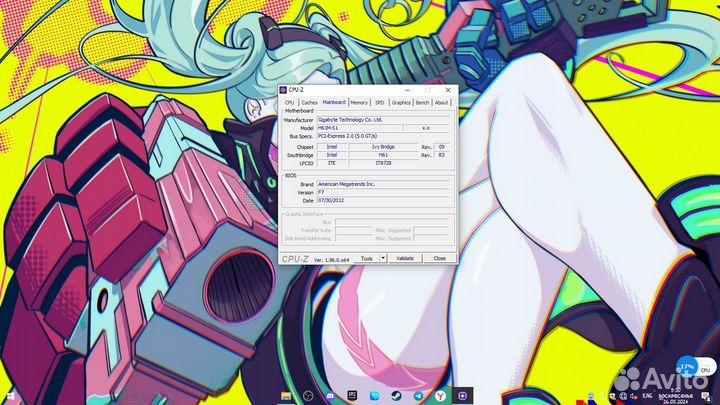
Task: Open the Caches tab
Action: tap(309, 102)
